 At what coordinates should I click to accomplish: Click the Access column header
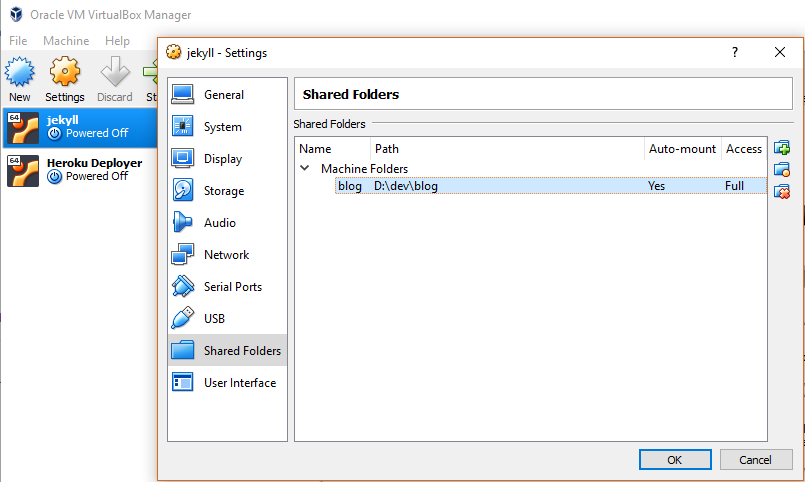point(744,149)
